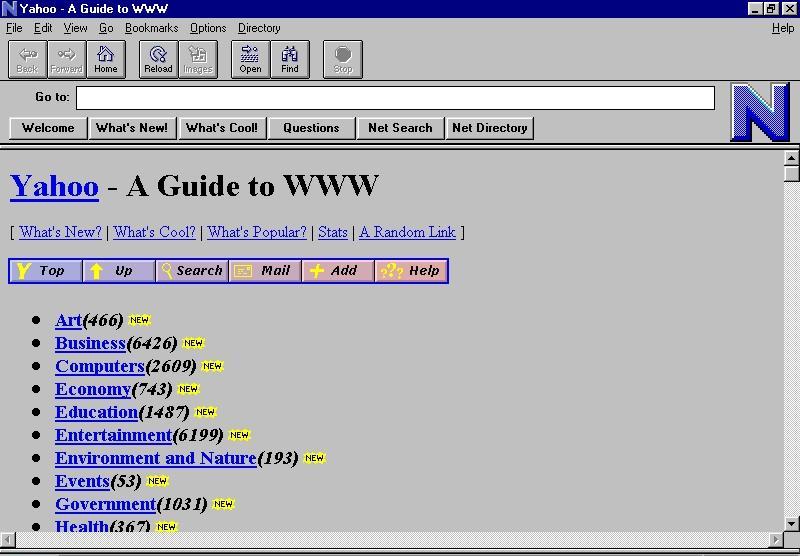
Task: Go to Home via toolbar icon
Action: click(x=106, y=59)
